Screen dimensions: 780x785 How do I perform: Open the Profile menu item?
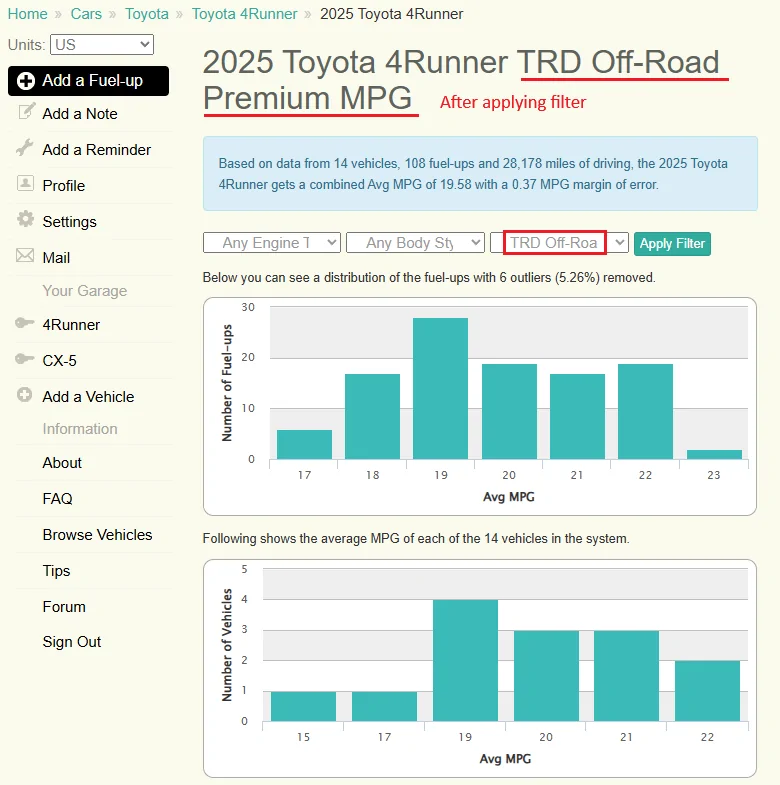(x=64, y=186)
